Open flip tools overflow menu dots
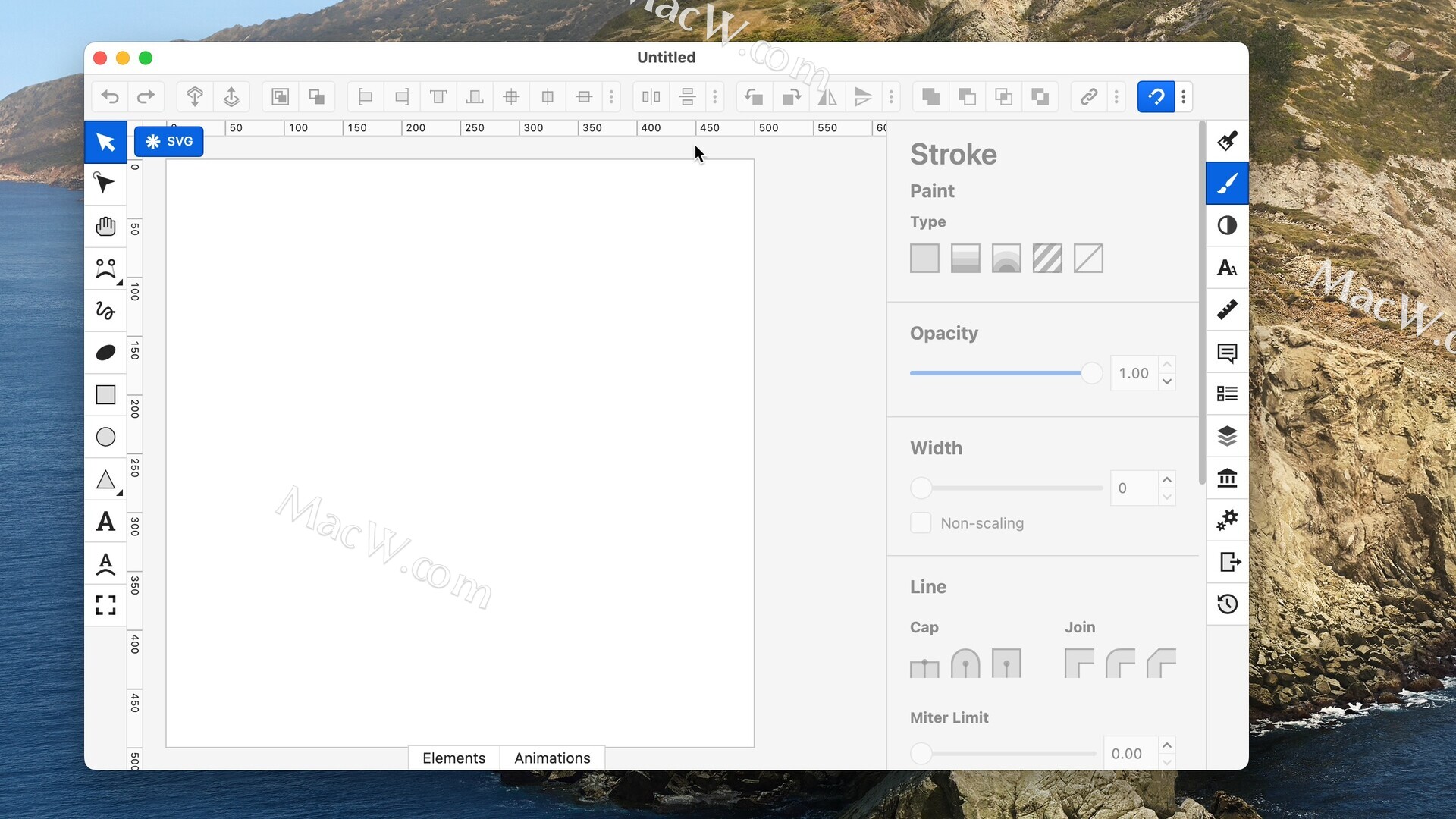The image size is (1456, 819). pyautogui.click(x=891, y=96)
